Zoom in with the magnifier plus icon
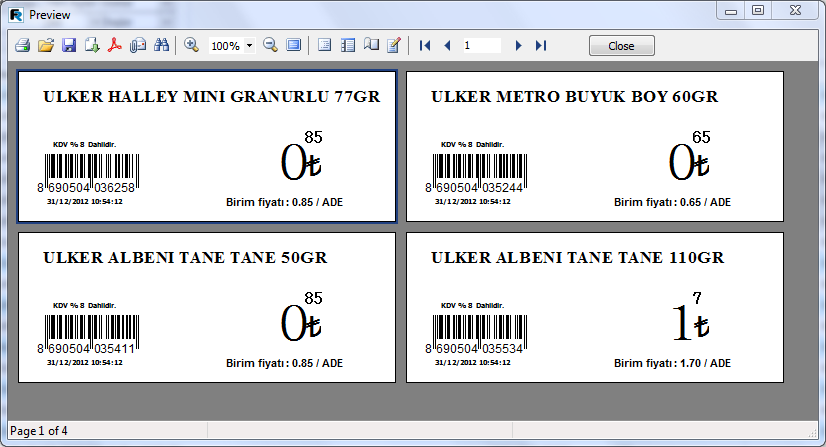 pos(191,45)
